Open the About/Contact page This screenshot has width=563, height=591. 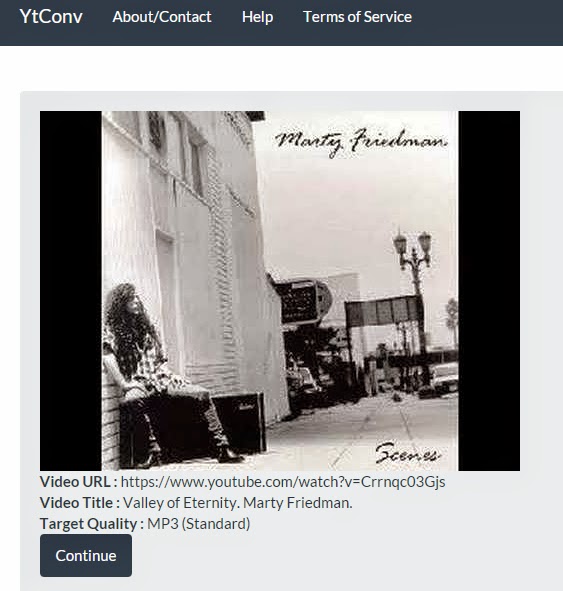pos(162,17)
